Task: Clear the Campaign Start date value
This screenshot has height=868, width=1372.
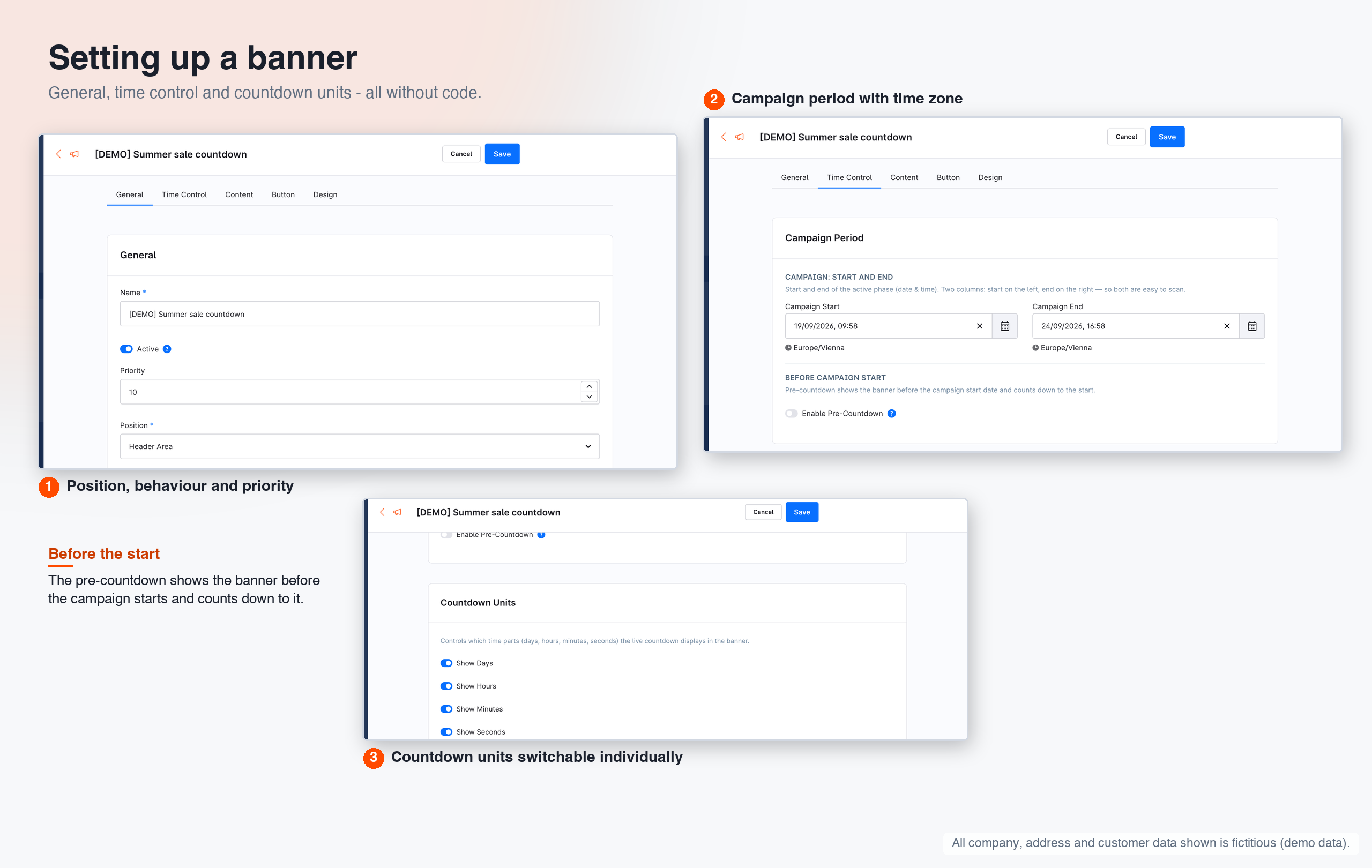Action: [980, 326]
